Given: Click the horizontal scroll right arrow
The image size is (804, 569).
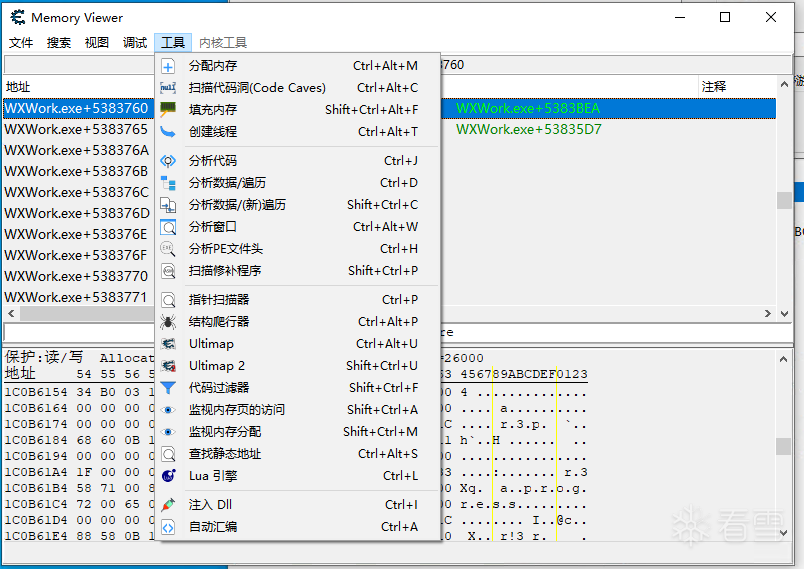Looking at the screenshot, I should (x=768, y=313).
